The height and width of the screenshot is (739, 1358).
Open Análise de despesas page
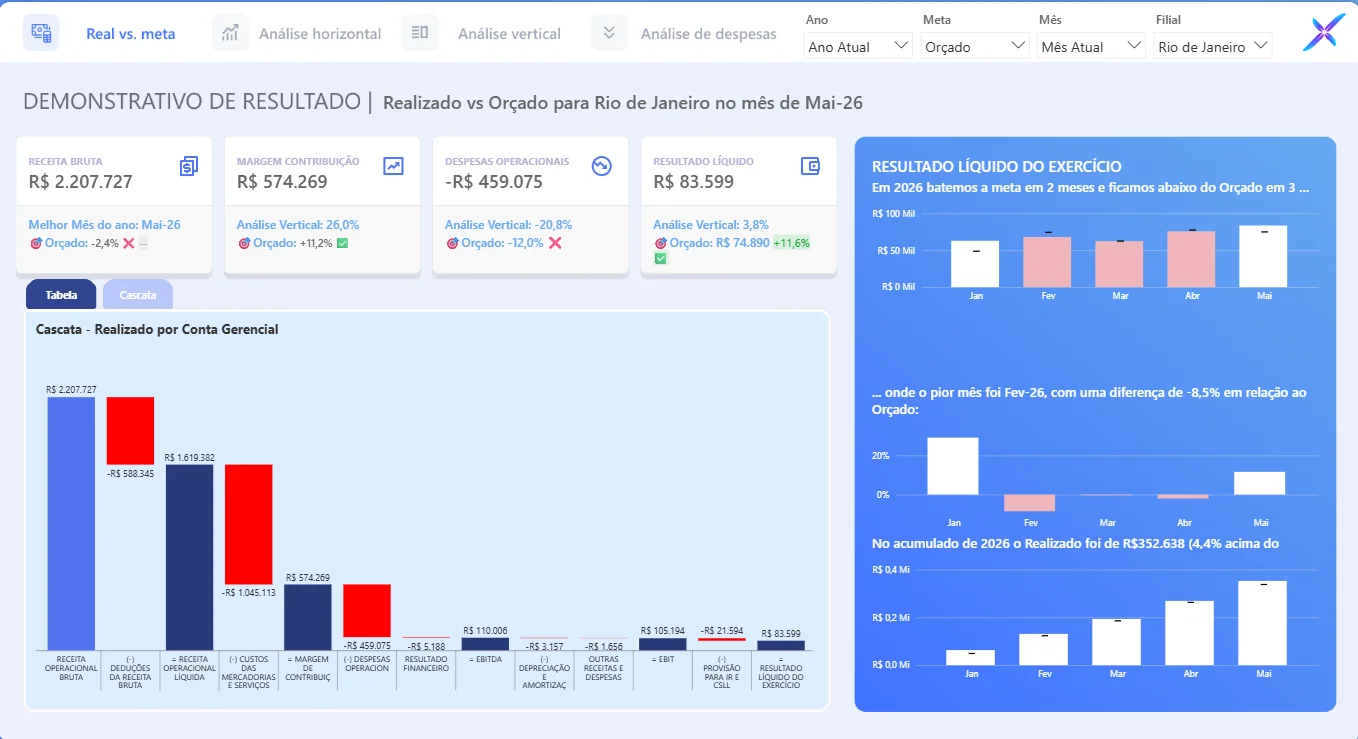[708, 34]
